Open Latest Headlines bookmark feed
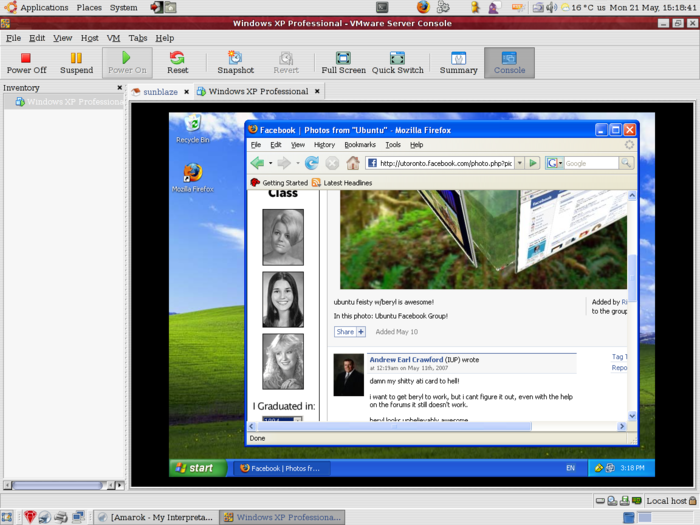Viewport: 700px width, 525px height. tap(342, 183)
